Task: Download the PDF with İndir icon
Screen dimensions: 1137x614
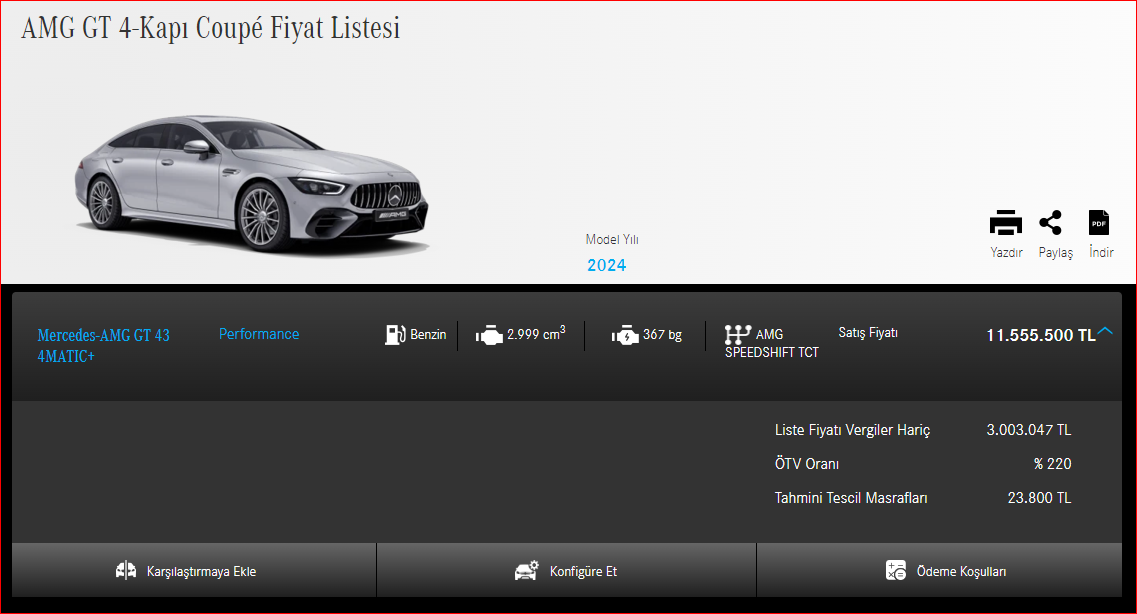Action: click(x=1099, y=223)
